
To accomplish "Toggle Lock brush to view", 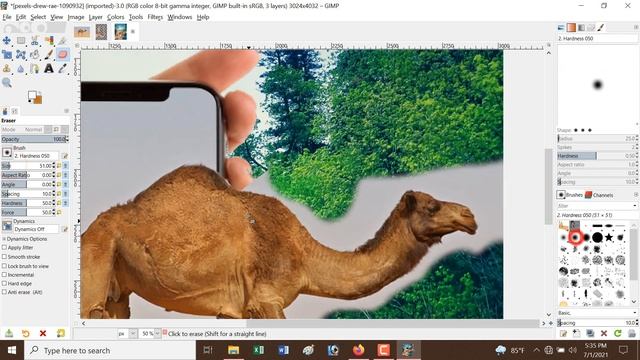I will tap(4, 266).
